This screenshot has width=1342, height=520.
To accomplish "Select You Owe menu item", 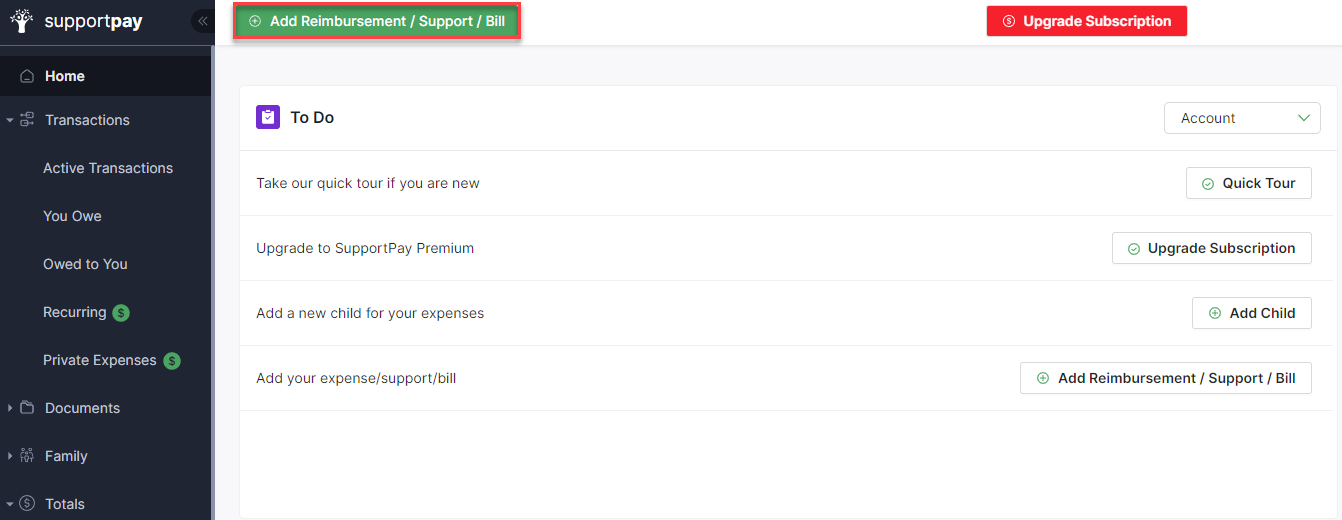I will click(x=72, y=216).
